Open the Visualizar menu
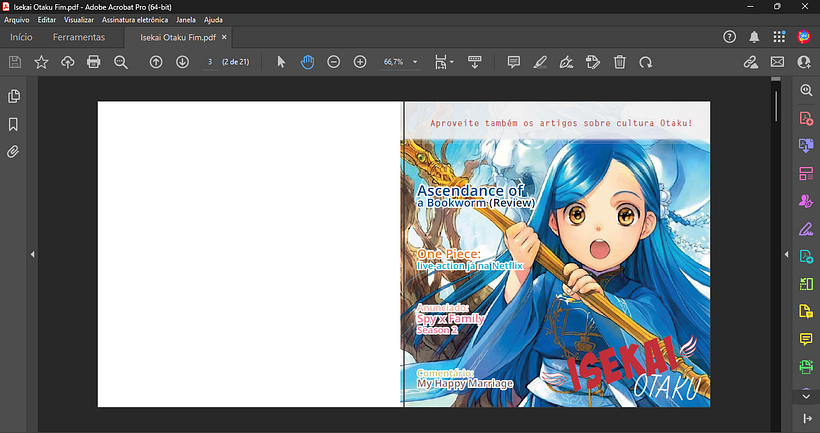This screenshot has height=433, width=820. (x=79, y=20)
